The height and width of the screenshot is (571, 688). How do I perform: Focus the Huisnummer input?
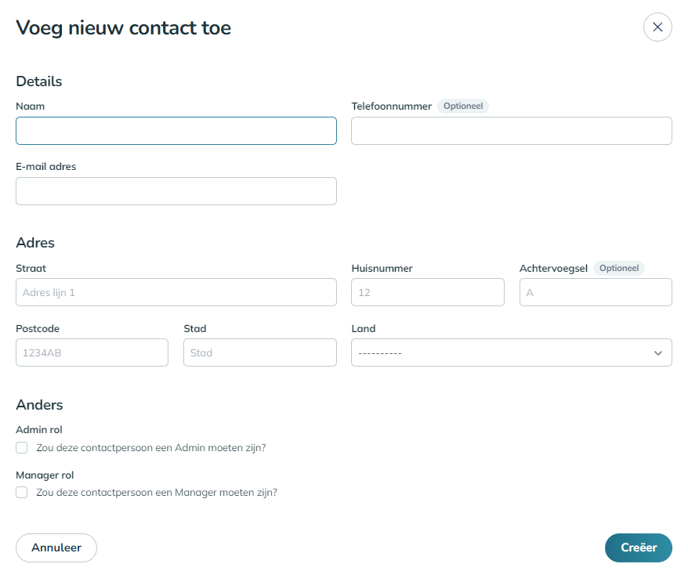click(427, 292)
